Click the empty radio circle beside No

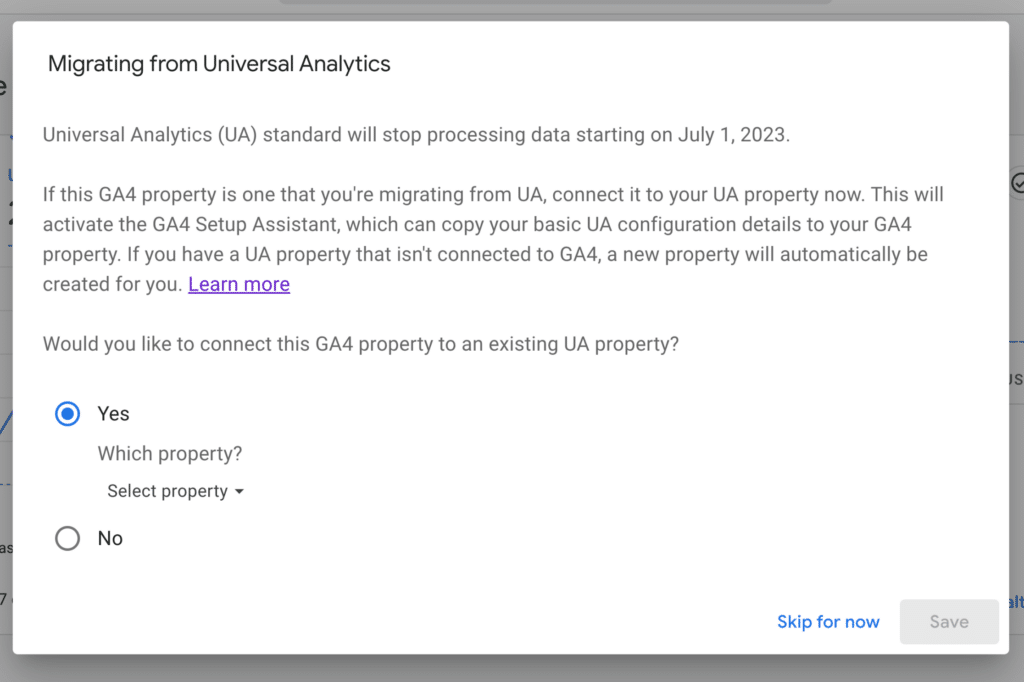click(x=66, y=538)
